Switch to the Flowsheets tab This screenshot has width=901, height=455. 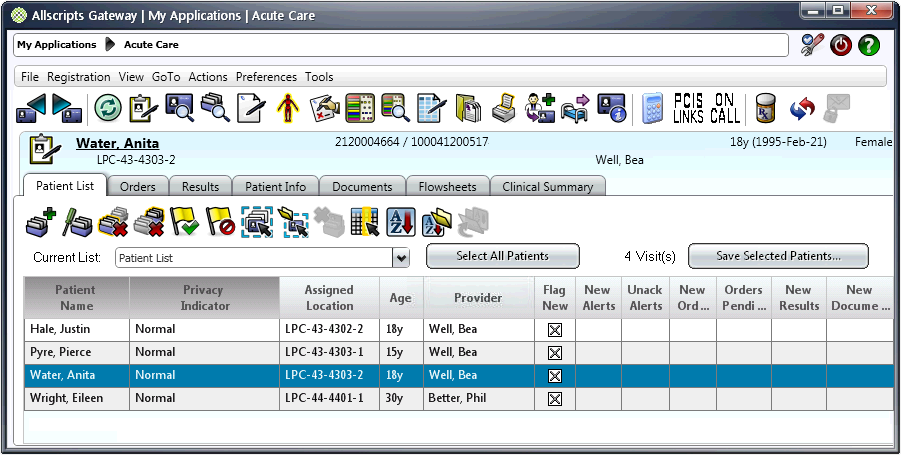448,186
